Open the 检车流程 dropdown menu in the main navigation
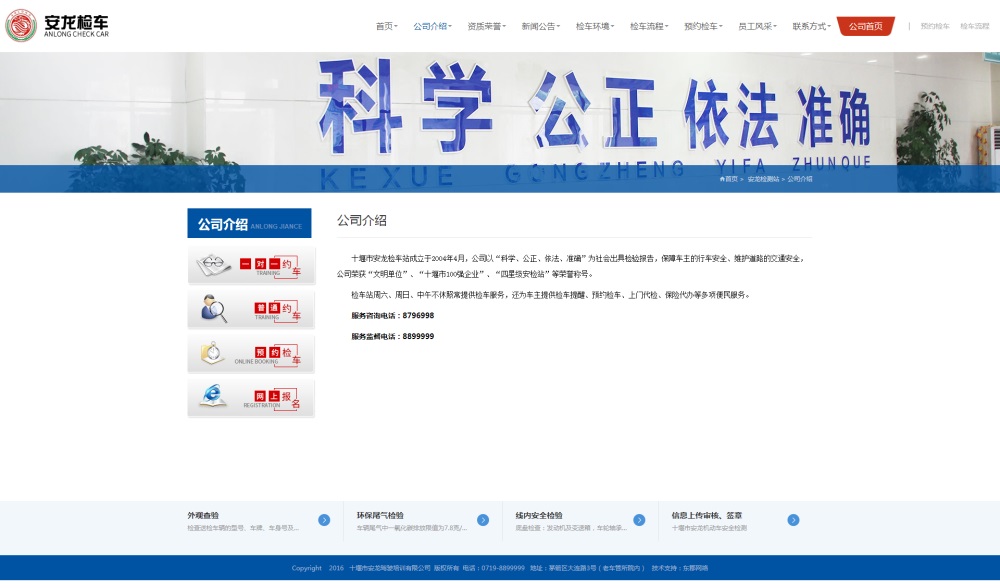 click(x=649, y=26)
